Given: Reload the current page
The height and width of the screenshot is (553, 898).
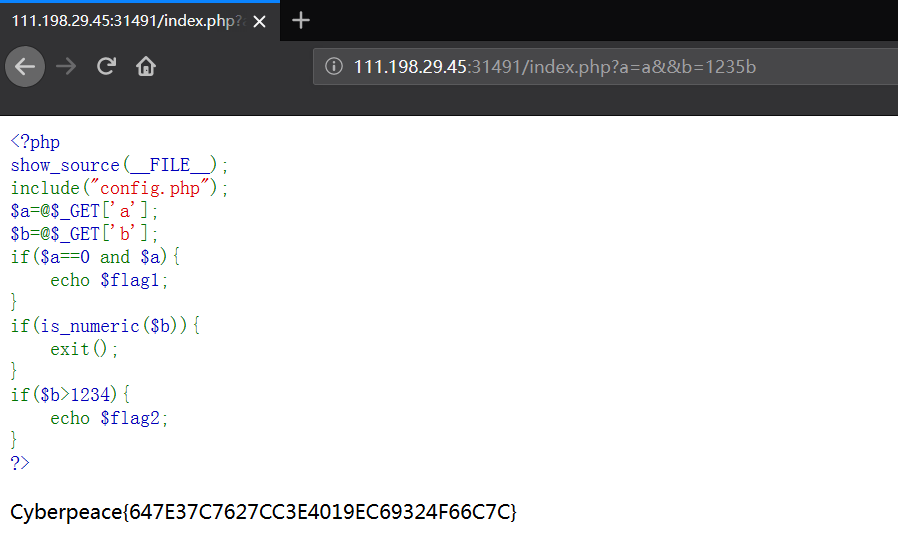Looking at the screenshot, I should click(107, 66).
